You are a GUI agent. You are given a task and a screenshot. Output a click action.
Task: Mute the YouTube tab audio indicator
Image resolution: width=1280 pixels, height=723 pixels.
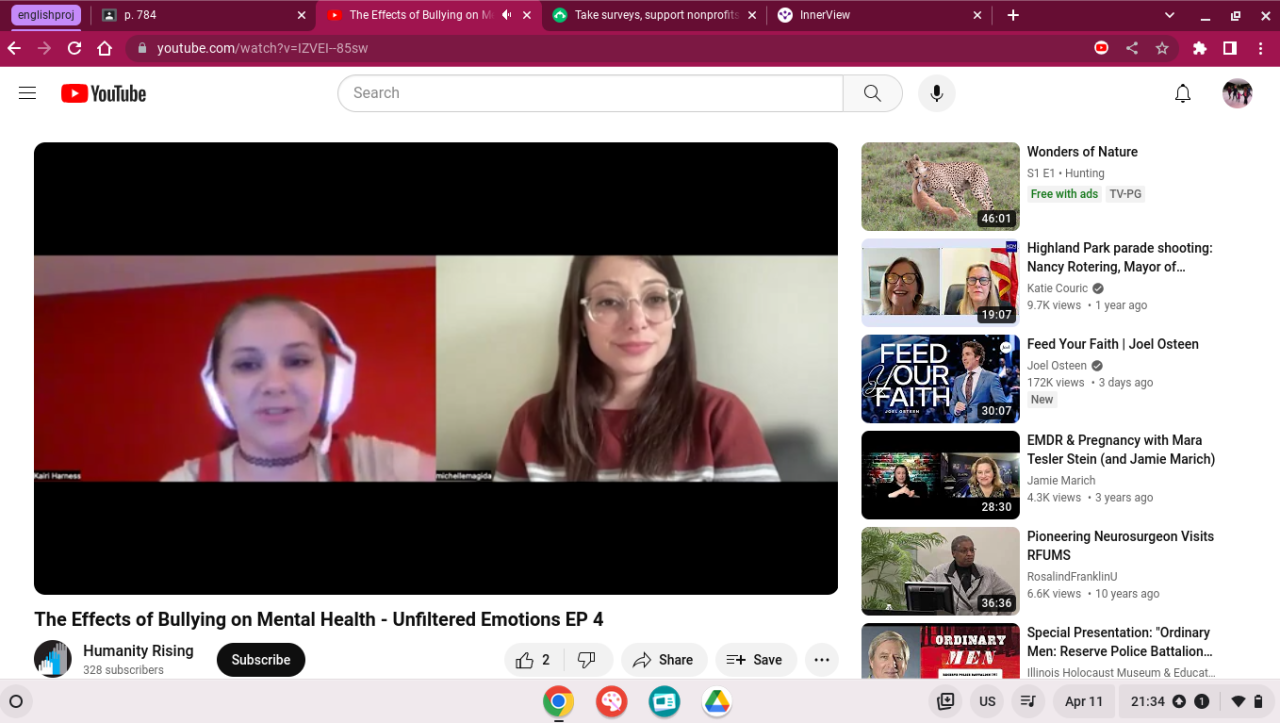pos(506,15)
